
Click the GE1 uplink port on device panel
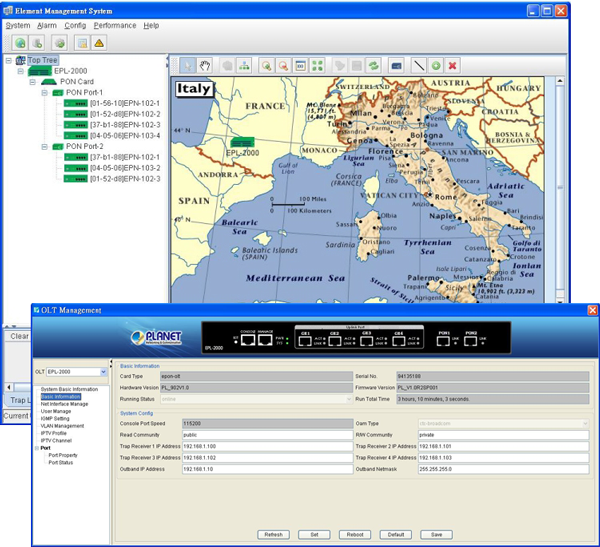click(305, 340)
